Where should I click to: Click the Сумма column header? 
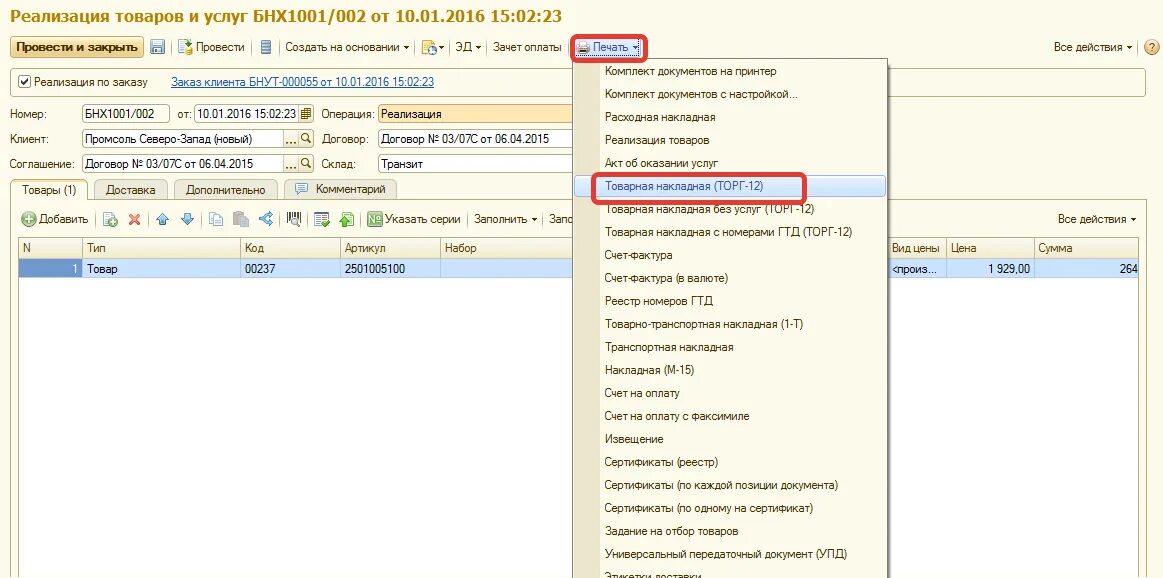pos(1086,248)
